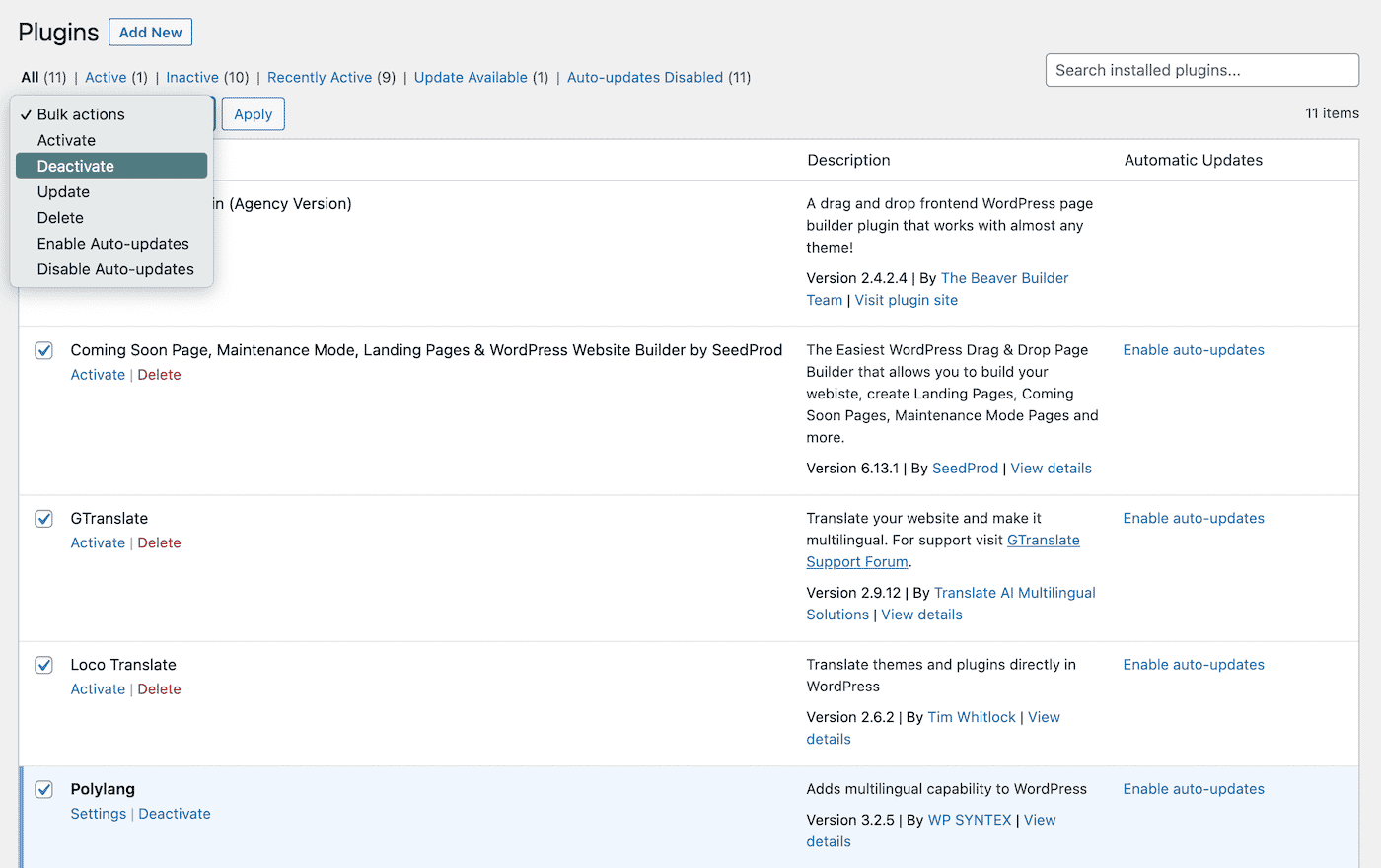Click the search installed plugins field

click(1201, 70)
